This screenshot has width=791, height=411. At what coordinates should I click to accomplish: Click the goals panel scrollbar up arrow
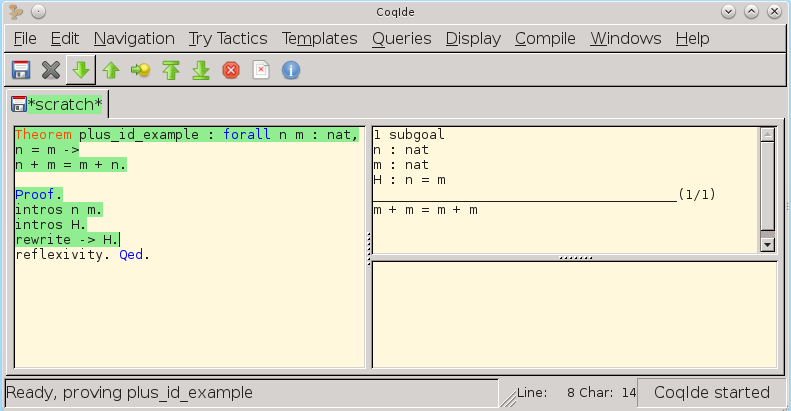pyautogui.click(x=767, y=134)
